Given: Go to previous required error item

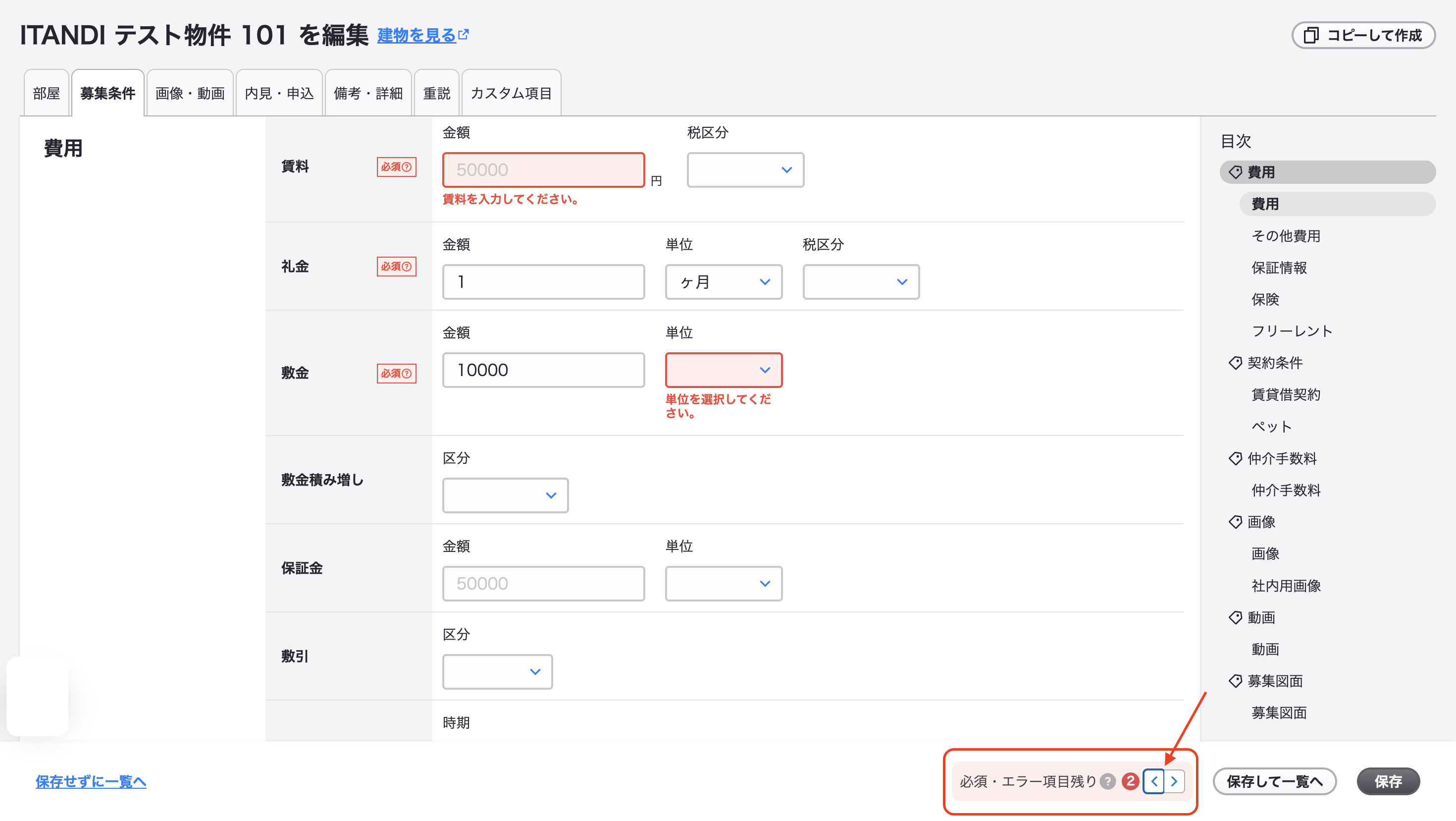Looking at the screenshot, I should click(1153, 781).
